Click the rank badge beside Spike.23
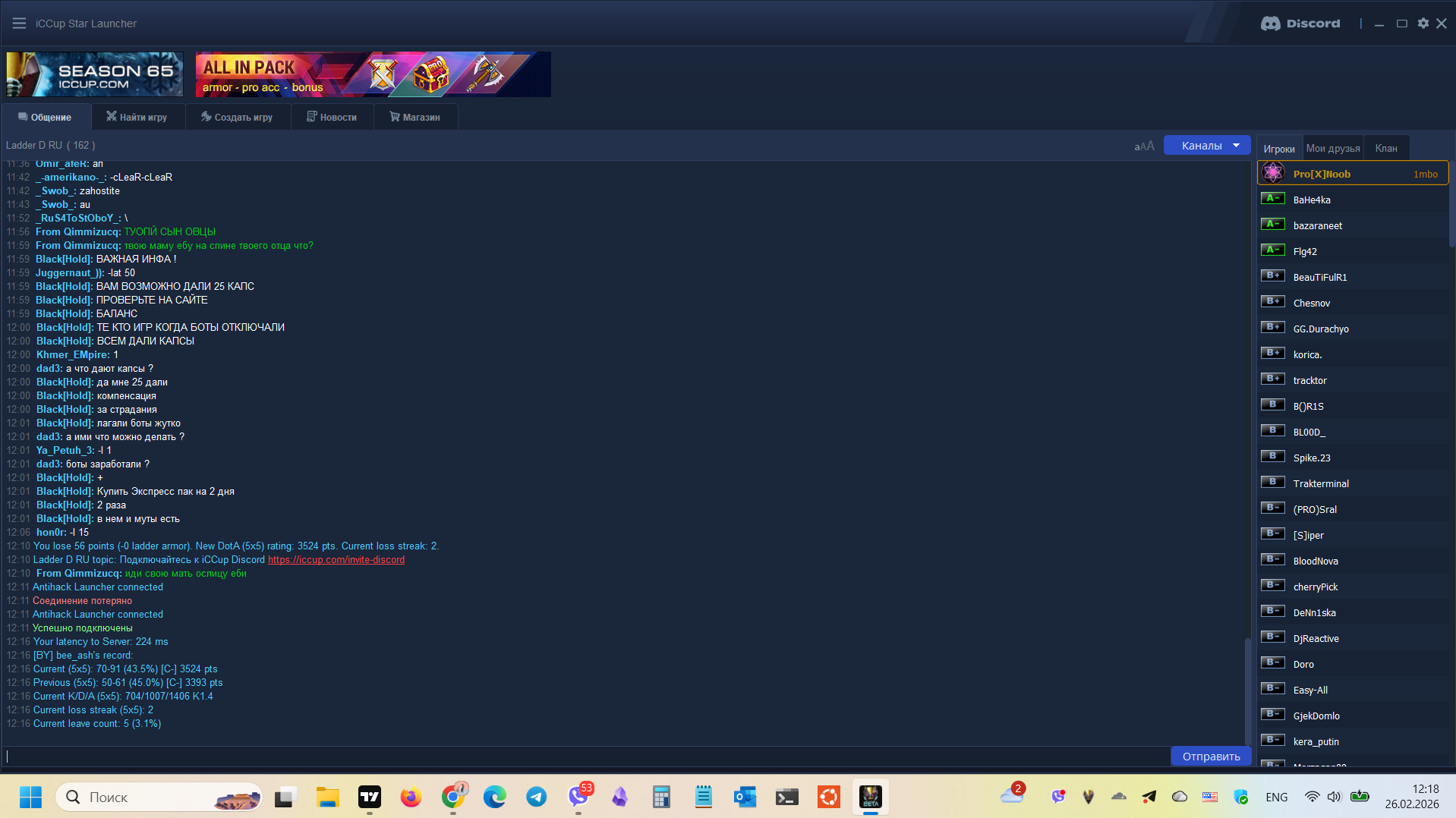The width and height of the screenshot is (1456, 818). (x=1273, y=457)
